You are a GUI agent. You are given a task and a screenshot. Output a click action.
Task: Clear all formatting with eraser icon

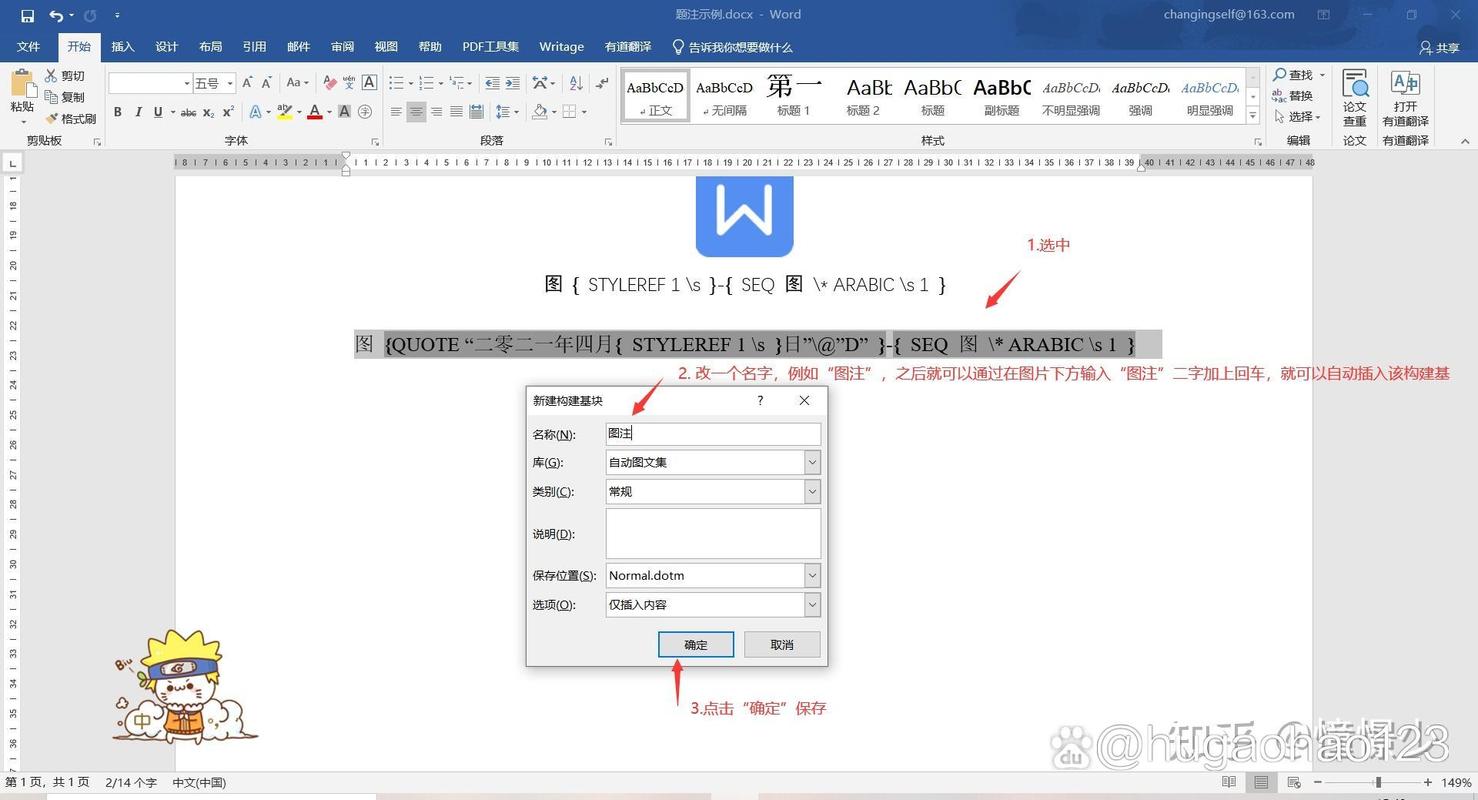(330, 83)
